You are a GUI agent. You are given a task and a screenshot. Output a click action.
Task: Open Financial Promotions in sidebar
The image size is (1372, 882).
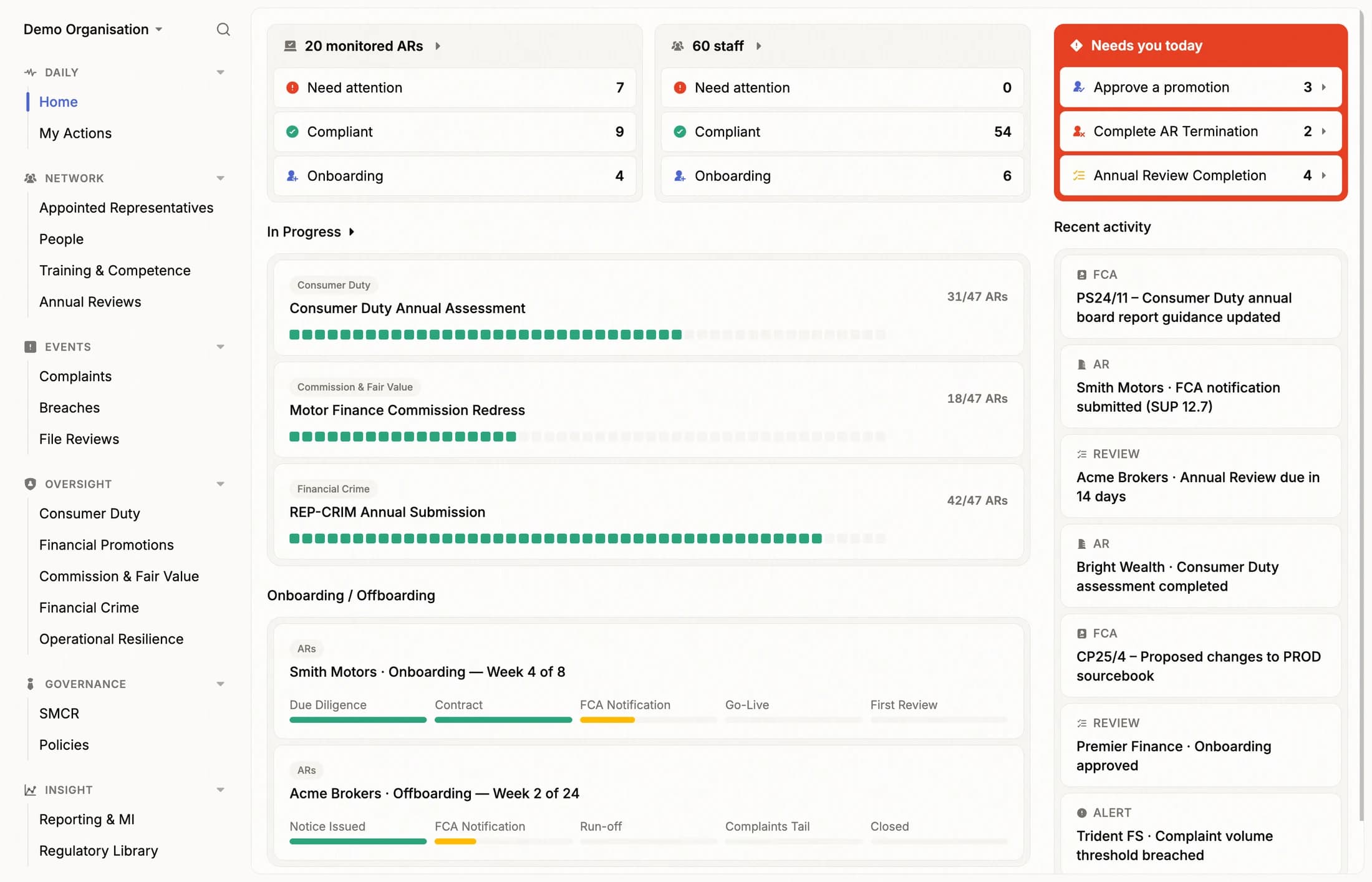click(x=107, y=545)
